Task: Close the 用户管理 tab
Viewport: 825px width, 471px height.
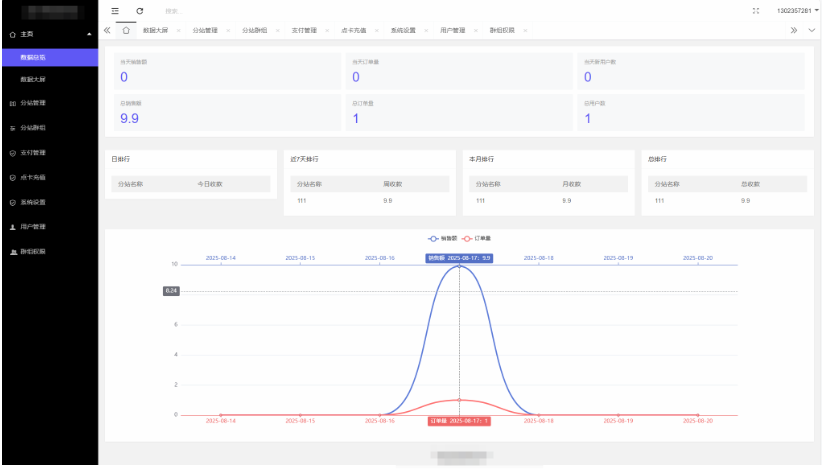Action: pyautogui.click(x=476, y=31)
